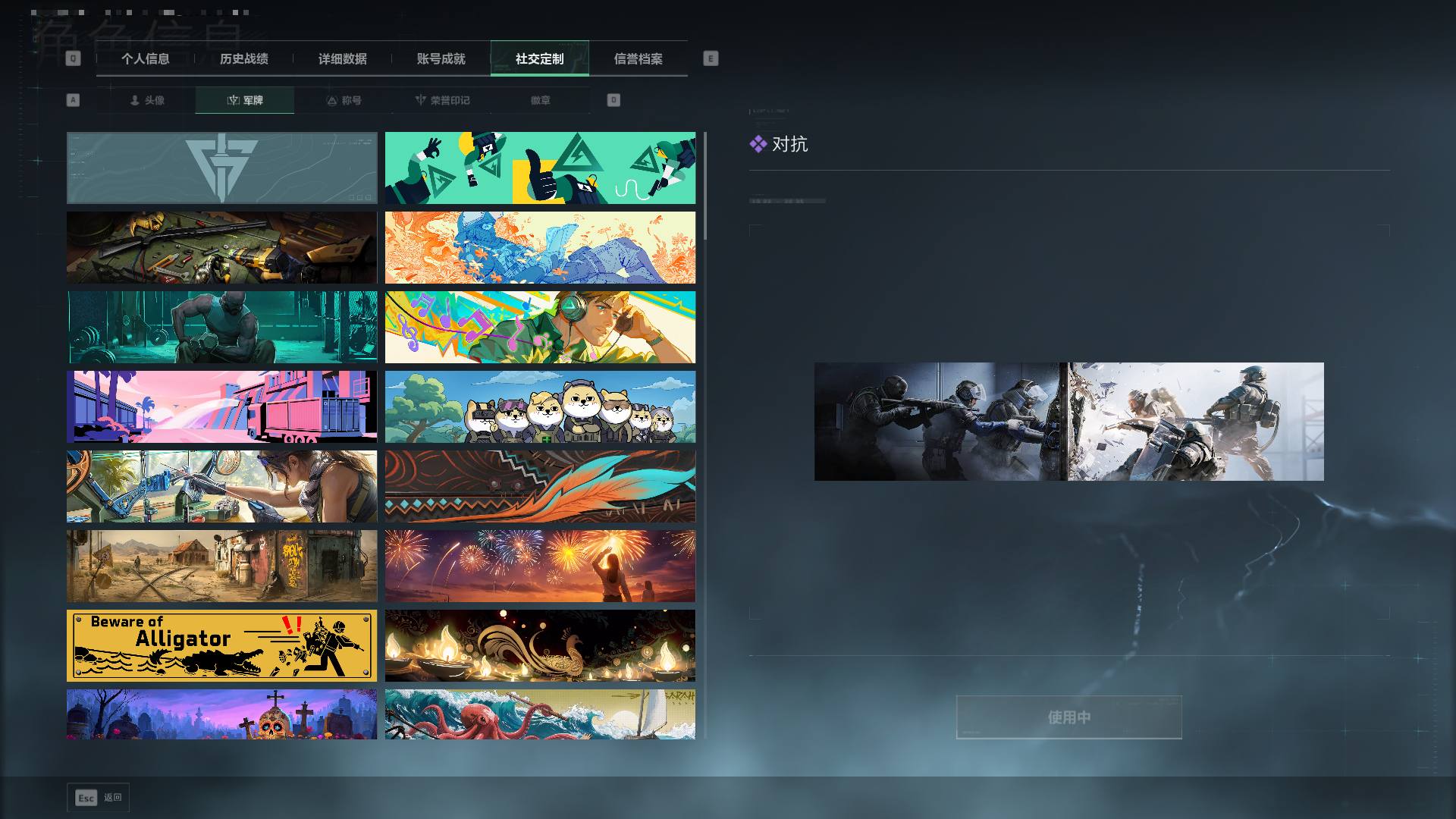Select the Beware of Alligator banner
Screen dimensions: 1456x819
point(221,646)
